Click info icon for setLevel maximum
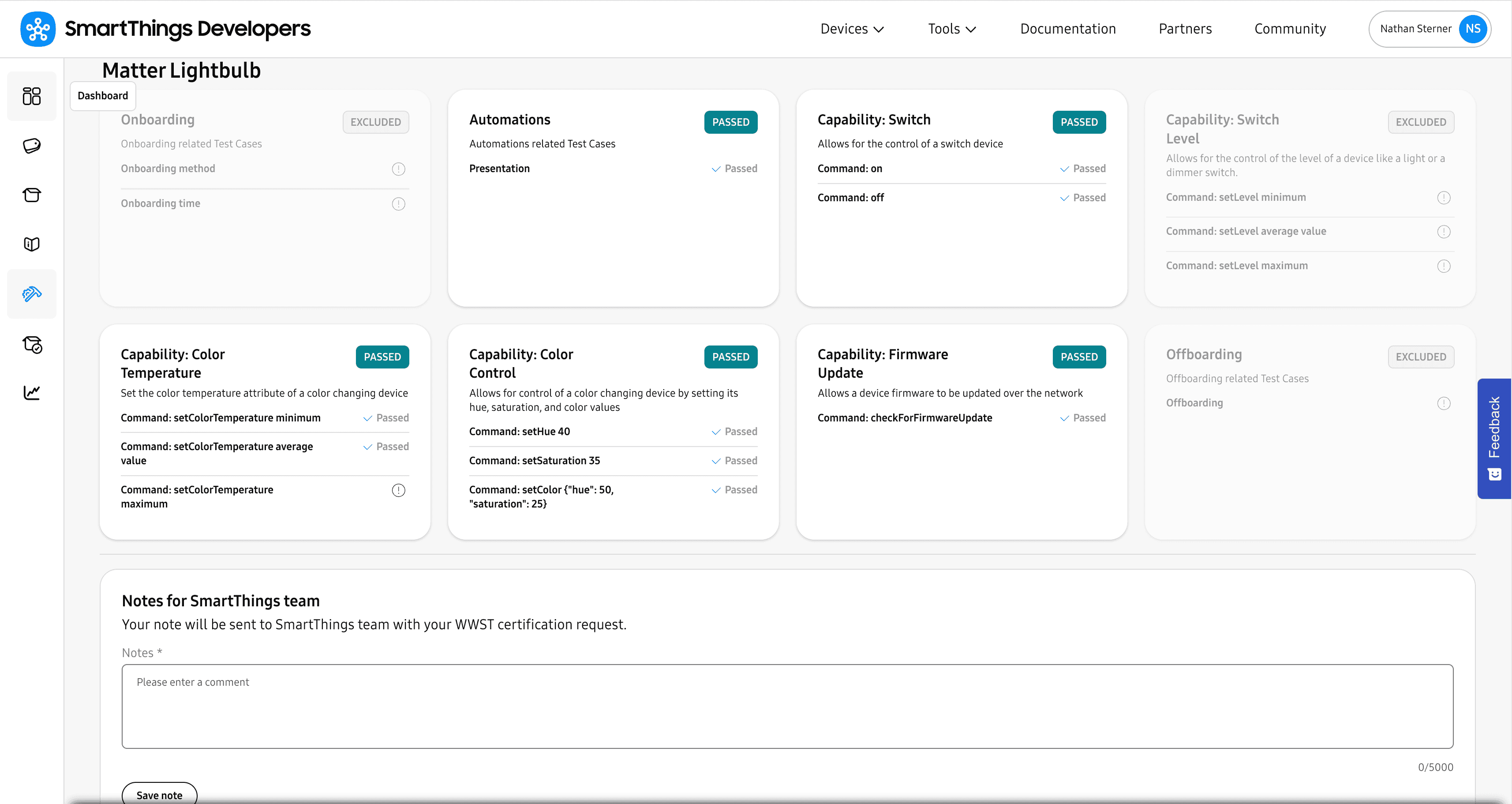The width and height of the screenshot is (1512, 804). point(1444,266)
